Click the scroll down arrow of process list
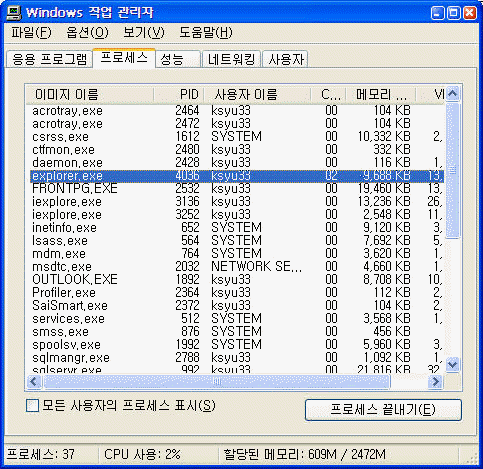The height and width of the screenshot is (469, 483). 452,364
